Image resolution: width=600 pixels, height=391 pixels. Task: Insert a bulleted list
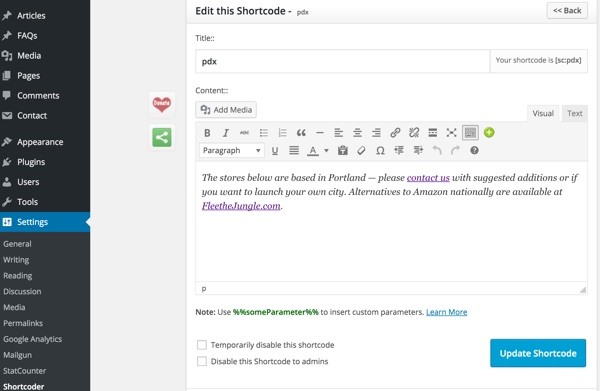coord(263,133)
